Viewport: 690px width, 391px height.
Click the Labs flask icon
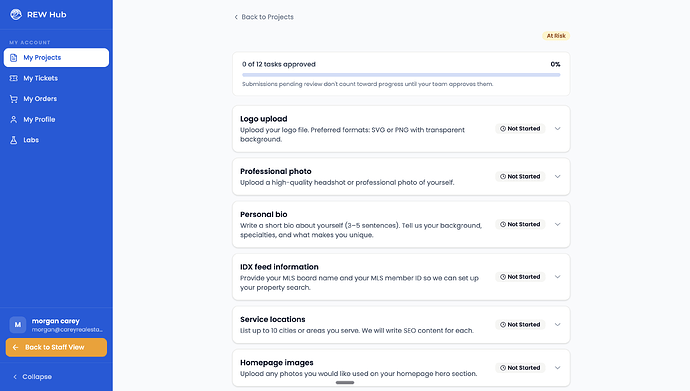[x=14, y=140]
